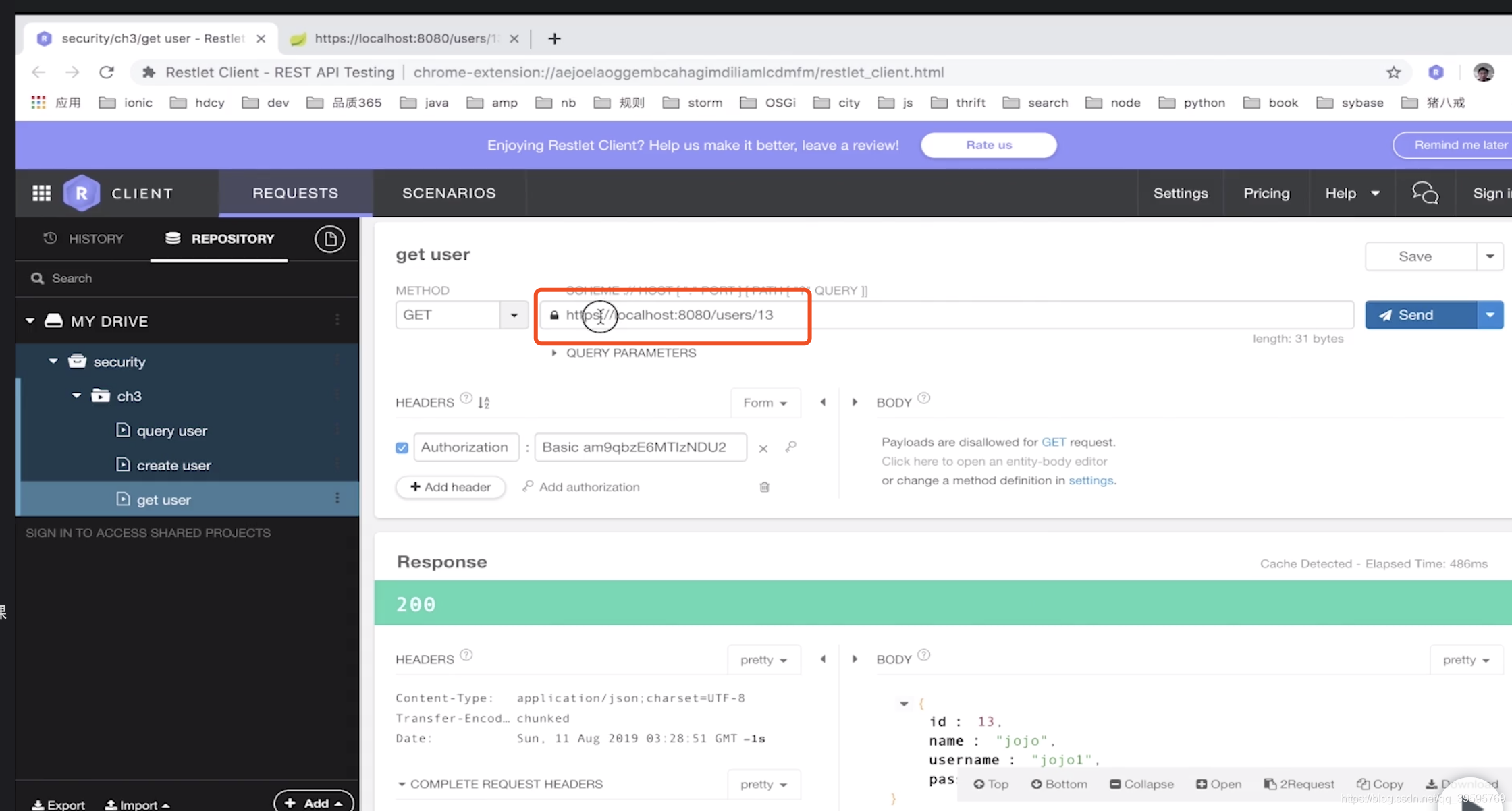This screenshot has height=811, width=1512.
Task: Click Collapse in response toolbar
Action: click(x=1142, y=784)
